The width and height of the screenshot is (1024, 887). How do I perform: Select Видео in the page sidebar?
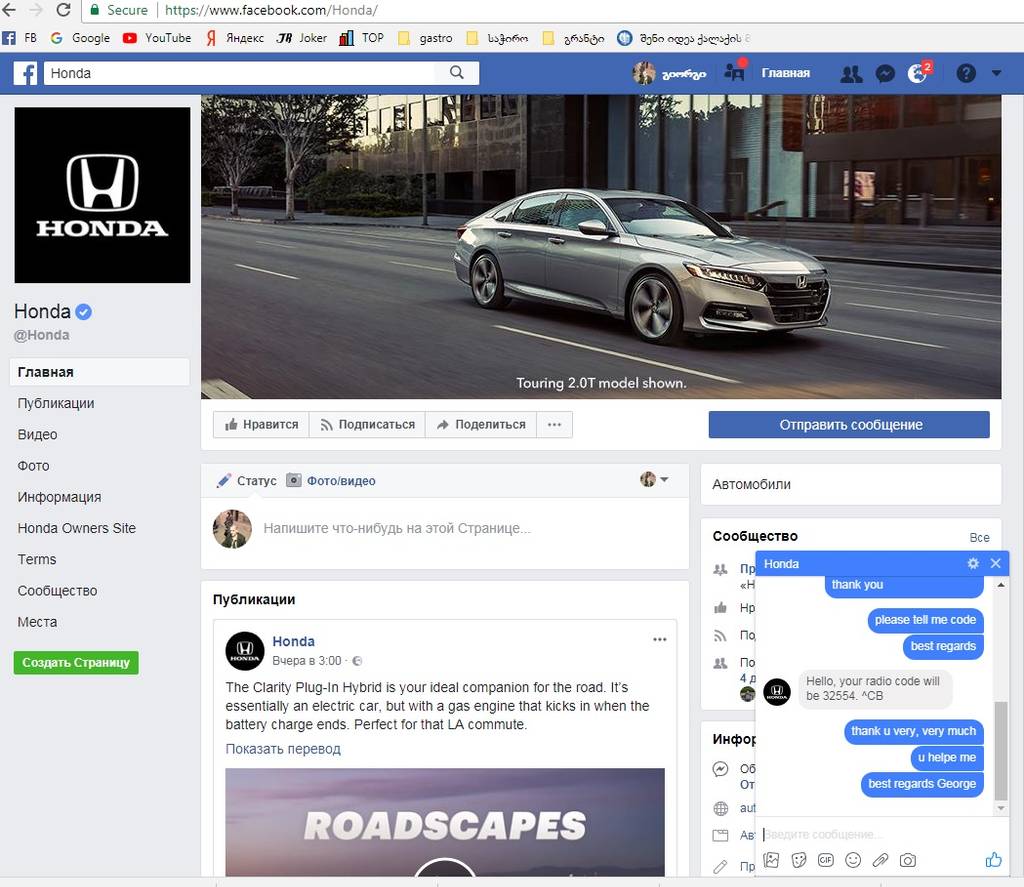(37, 434)
